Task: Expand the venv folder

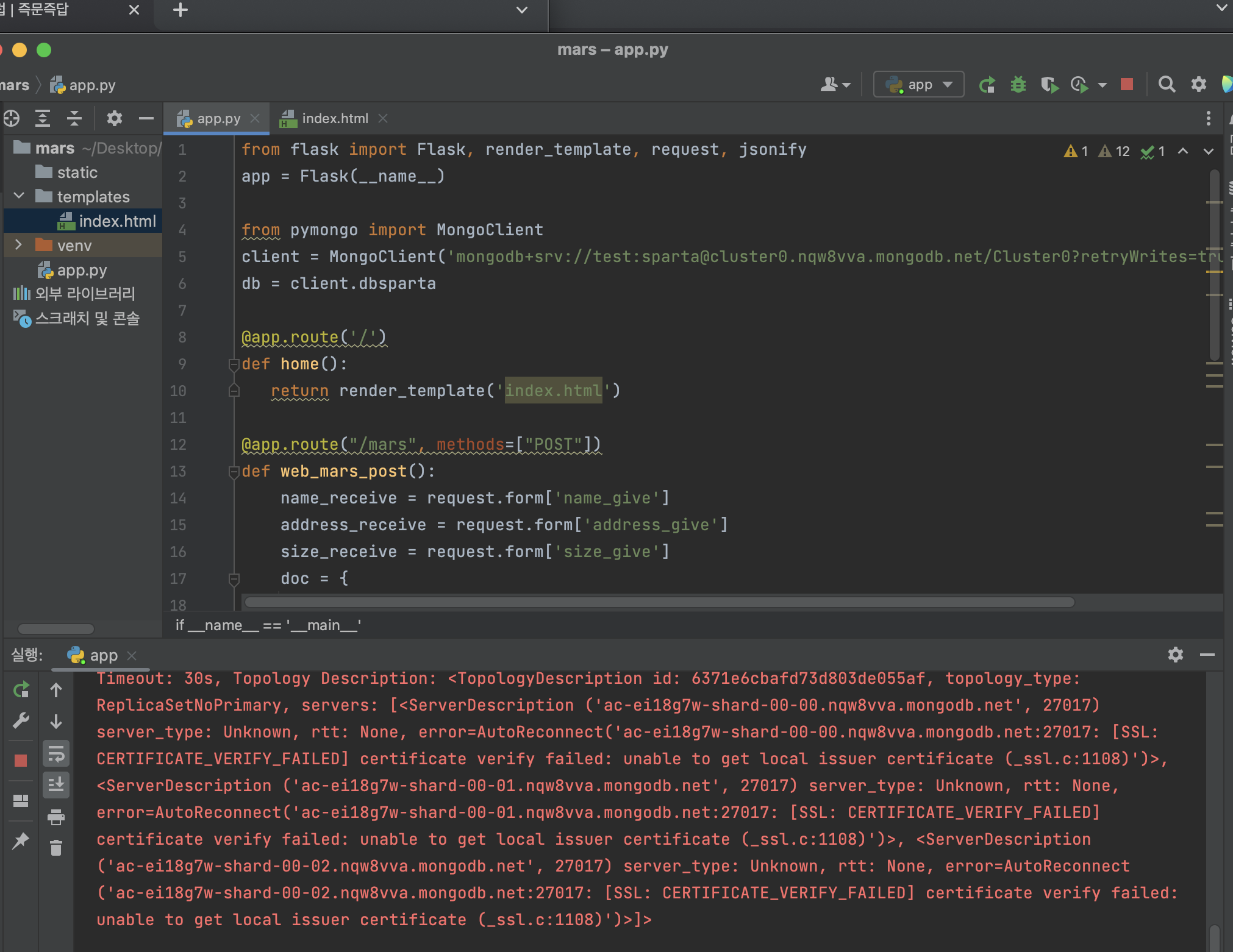Action: pyautogui.click(x=19, y=245)
